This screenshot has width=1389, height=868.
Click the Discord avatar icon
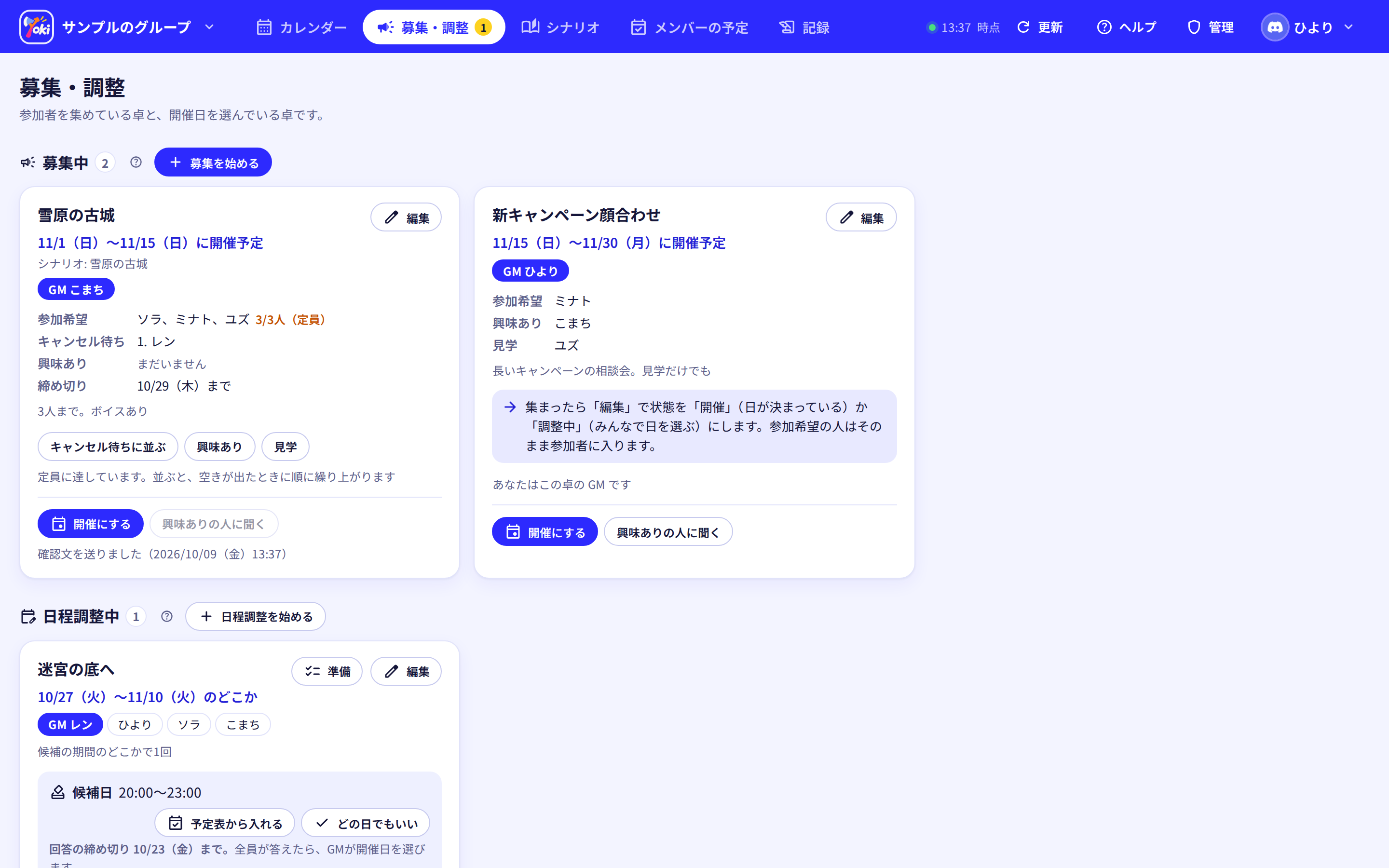point(1275,27)
